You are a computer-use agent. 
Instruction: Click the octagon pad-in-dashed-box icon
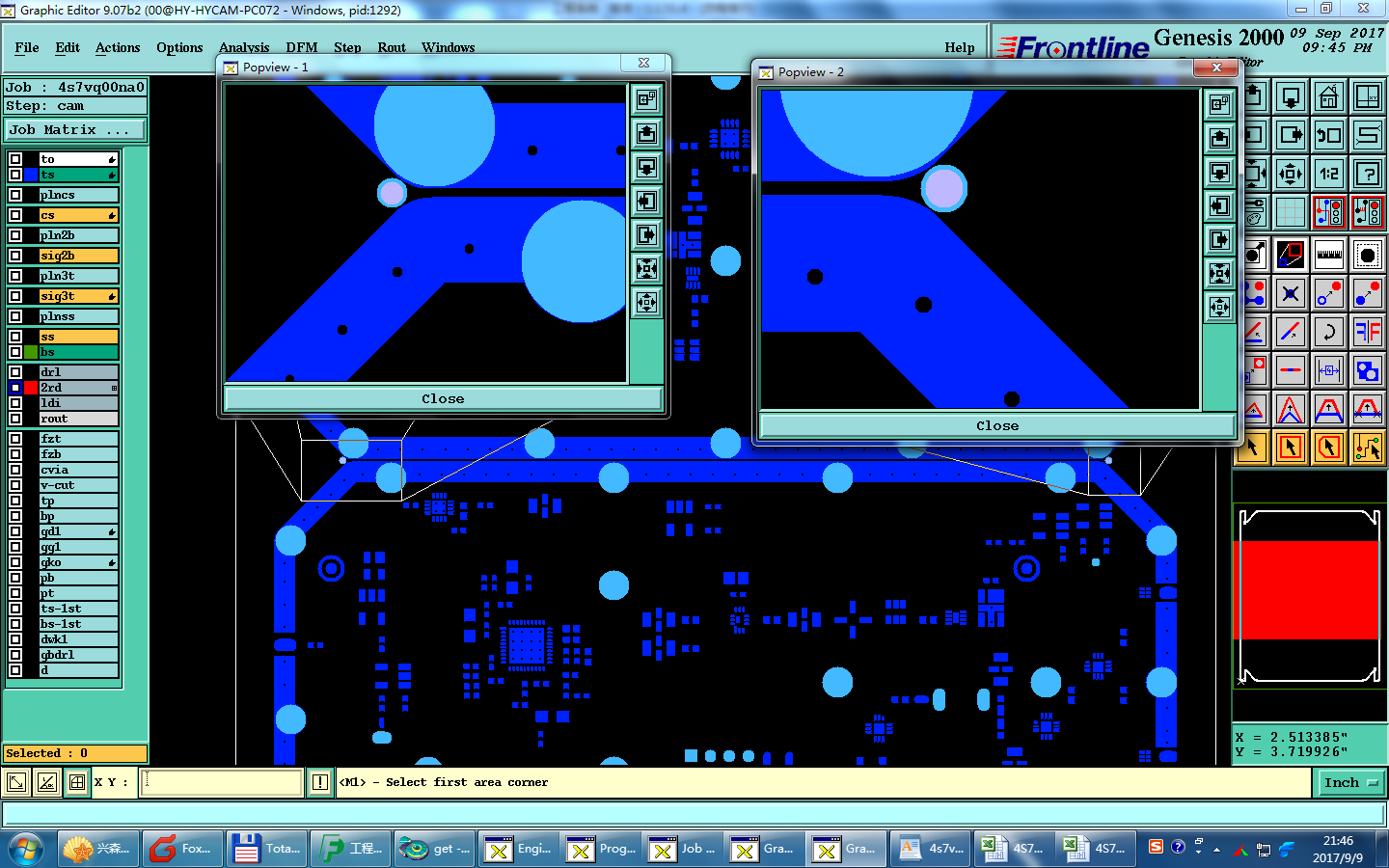click(x=1368, y=255)
